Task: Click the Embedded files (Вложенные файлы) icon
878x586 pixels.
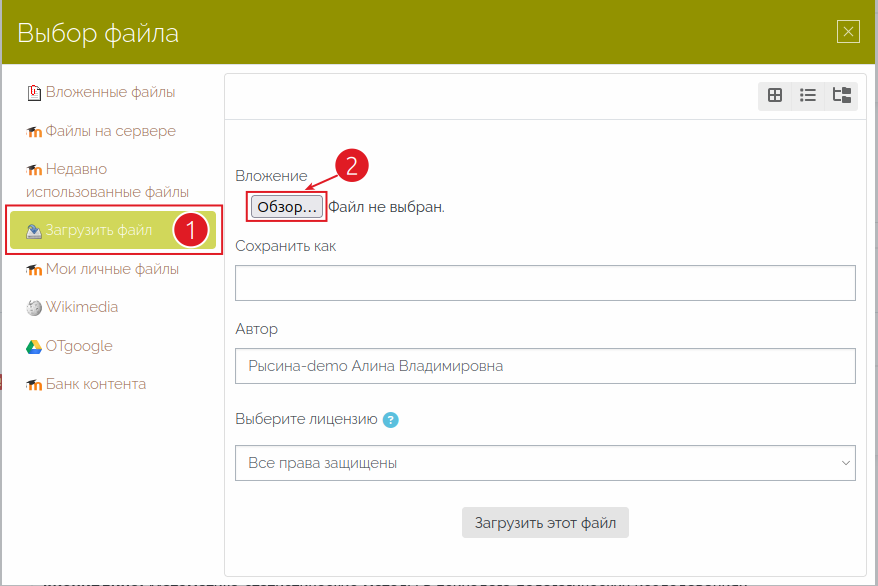Action: tap(34, 93)
